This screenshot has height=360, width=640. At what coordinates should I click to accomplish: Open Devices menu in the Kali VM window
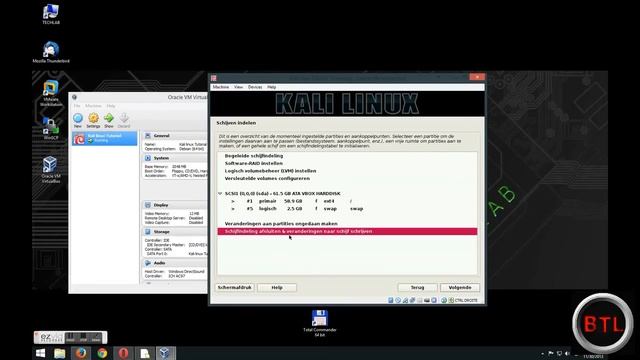255,87
